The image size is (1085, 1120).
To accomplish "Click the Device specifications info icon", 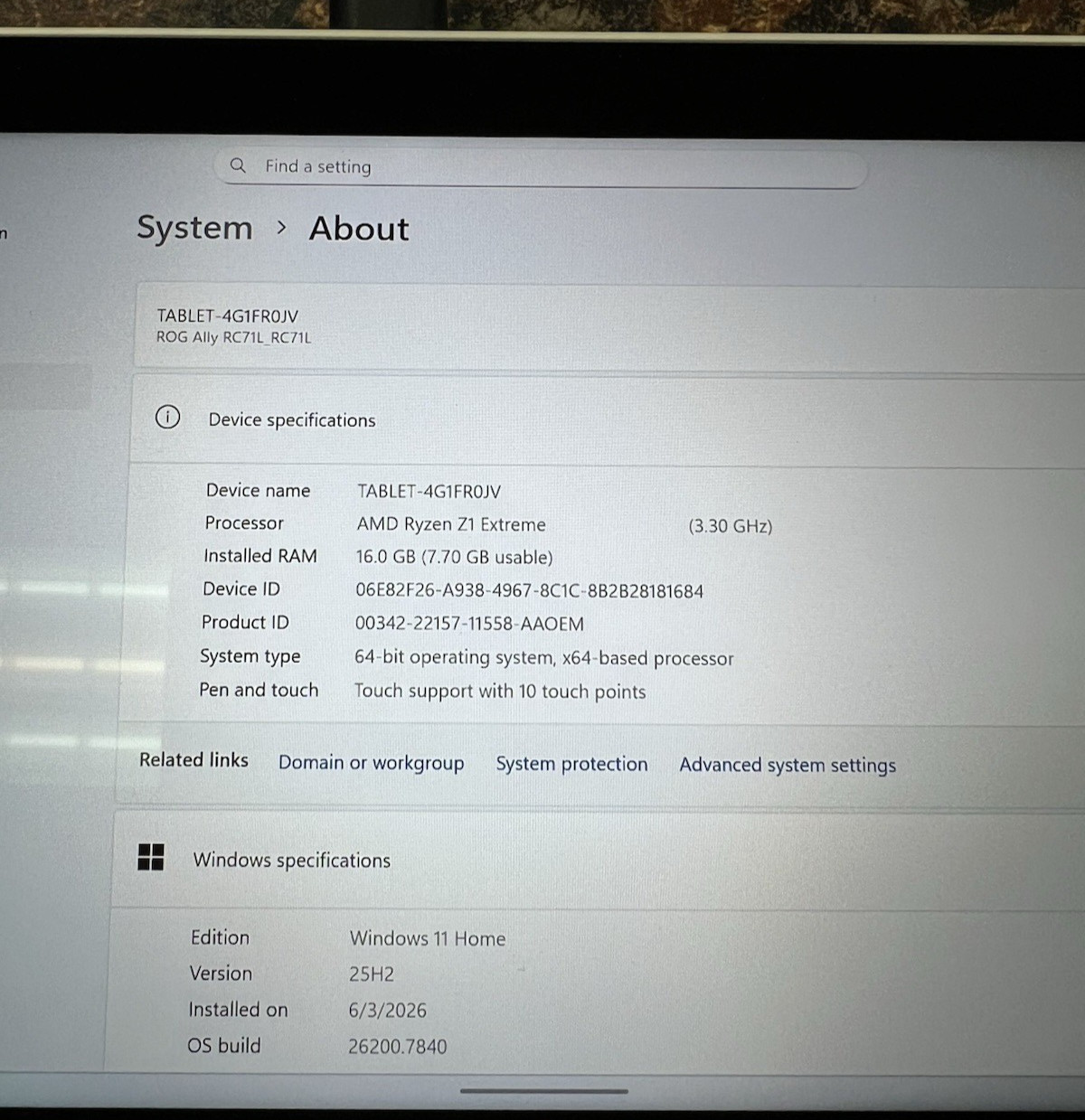I will 167,417.
